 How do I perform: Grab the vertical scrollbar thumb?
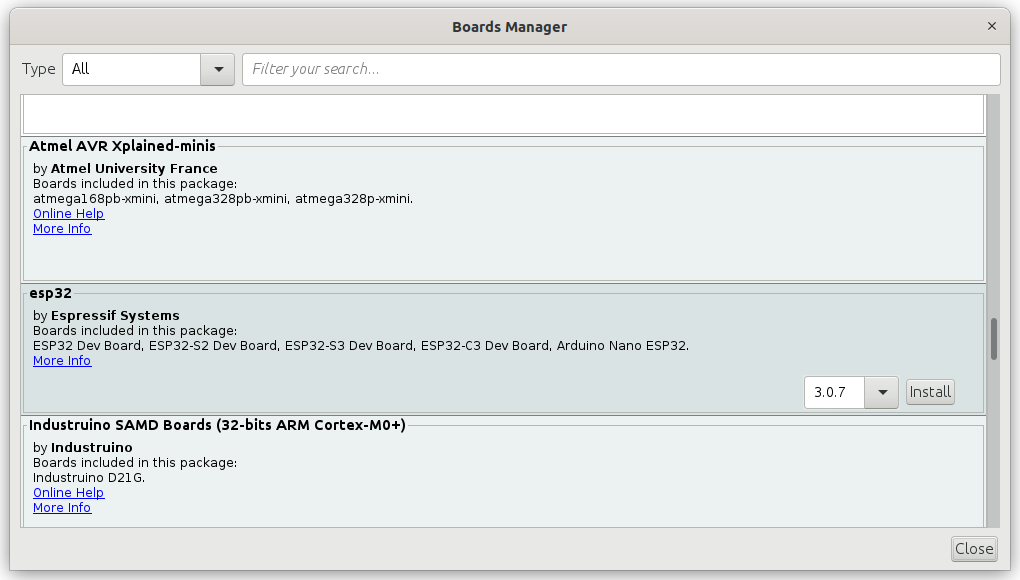click(x=993, y=338)
